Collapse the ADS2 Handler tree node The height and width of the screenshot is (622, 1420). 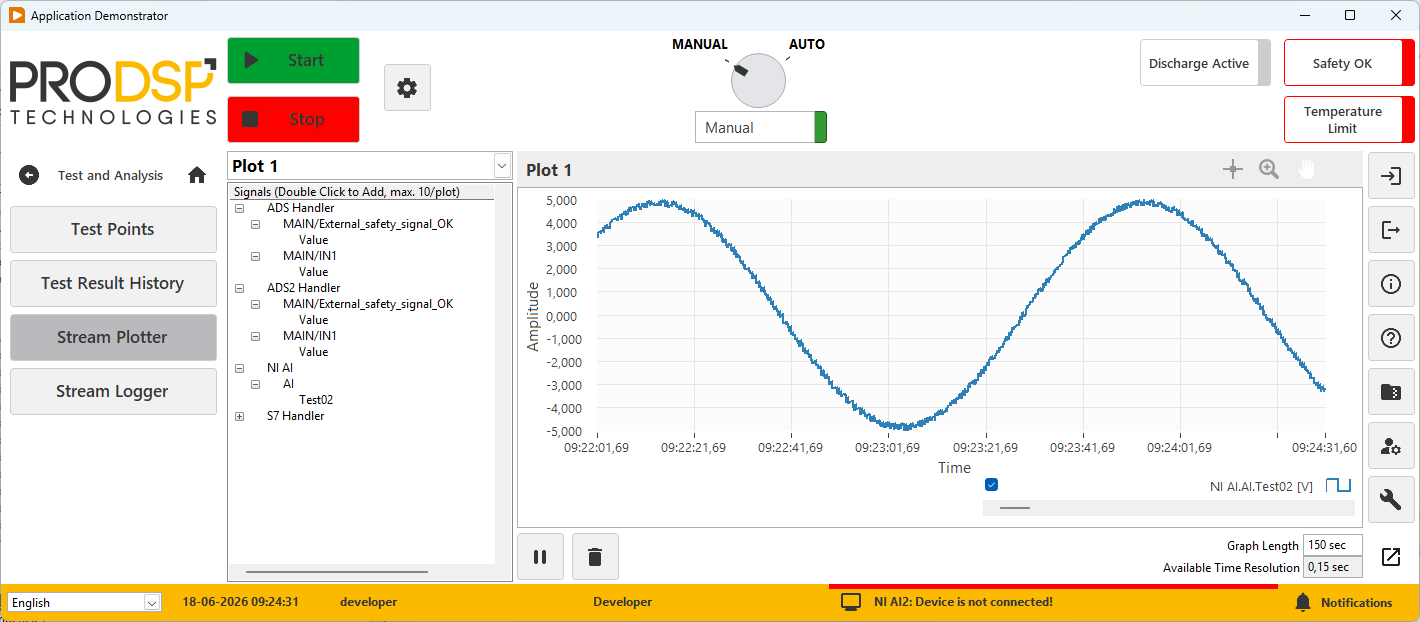tap(239, 288)
